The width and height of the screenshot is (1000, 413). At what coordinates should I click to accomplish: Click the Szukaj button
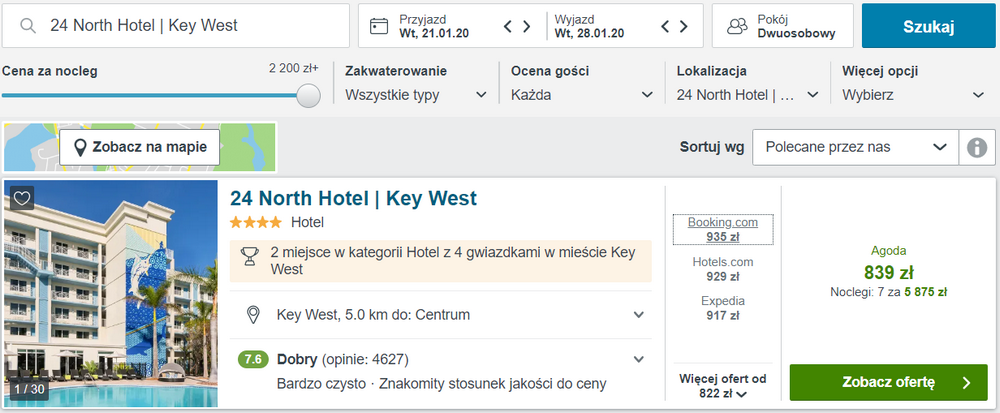click(929, 26)
